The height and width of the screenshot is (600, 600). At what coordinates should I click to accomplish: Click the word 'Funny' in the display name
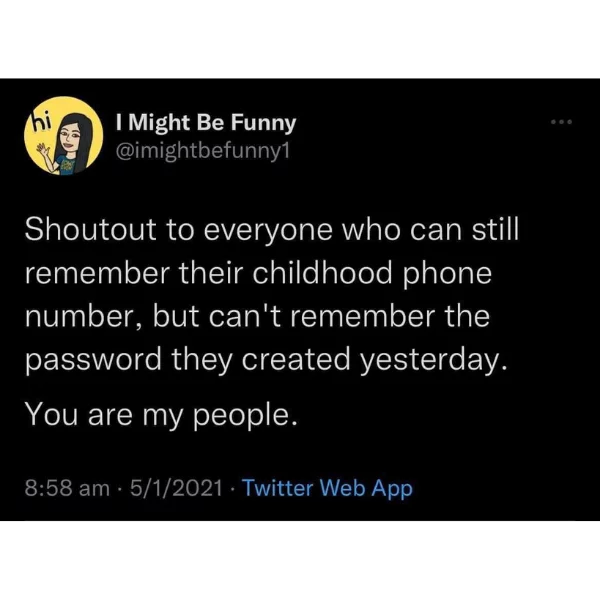[x=263, y=124]
